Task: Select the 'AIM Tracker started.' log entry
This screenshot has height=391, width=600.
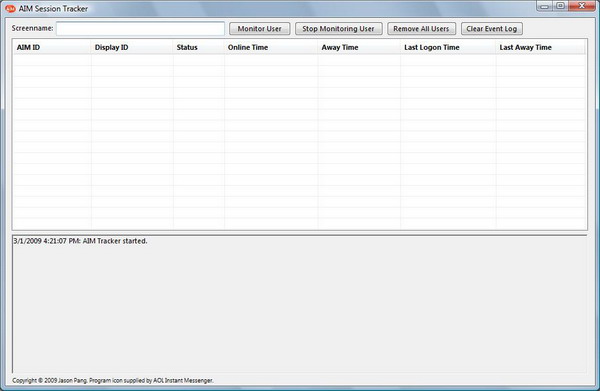Action: click(80, 241)
